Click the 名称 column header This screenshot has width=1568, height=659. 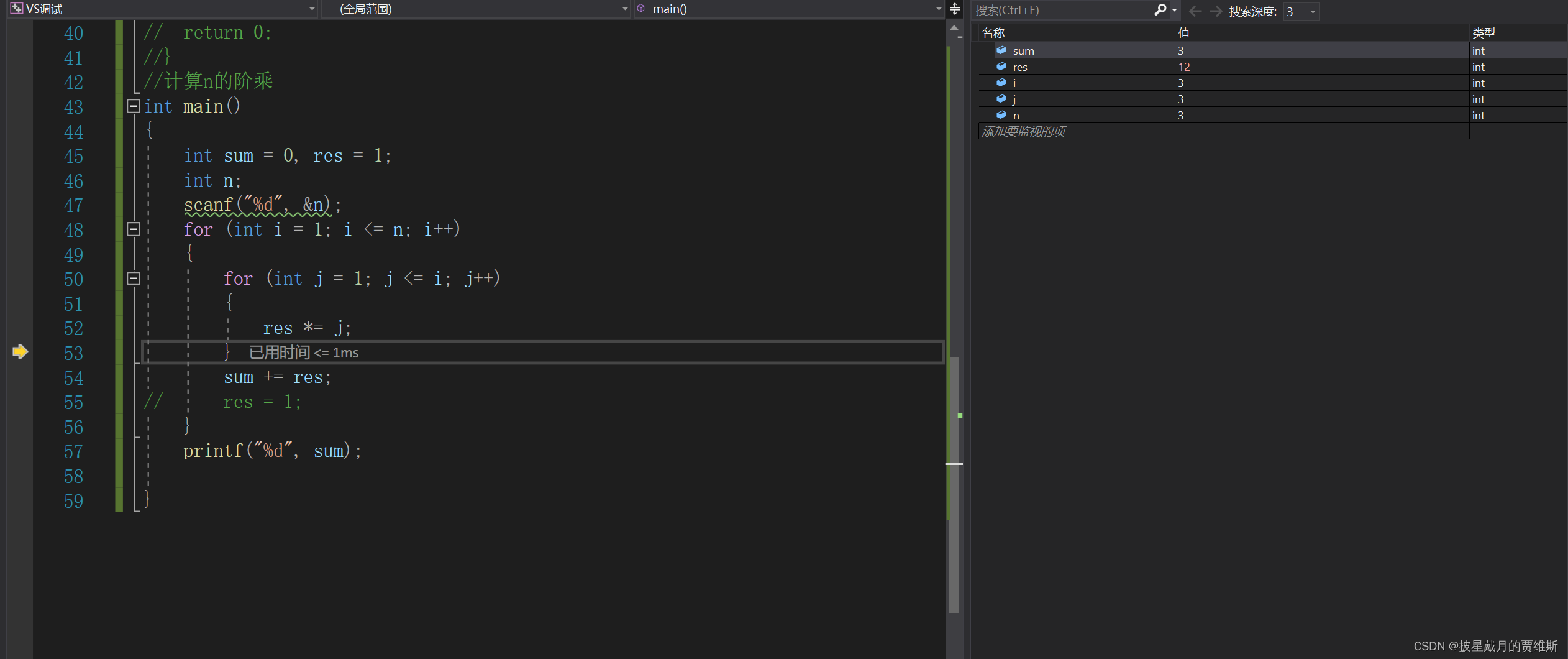tap(1076, 33)
